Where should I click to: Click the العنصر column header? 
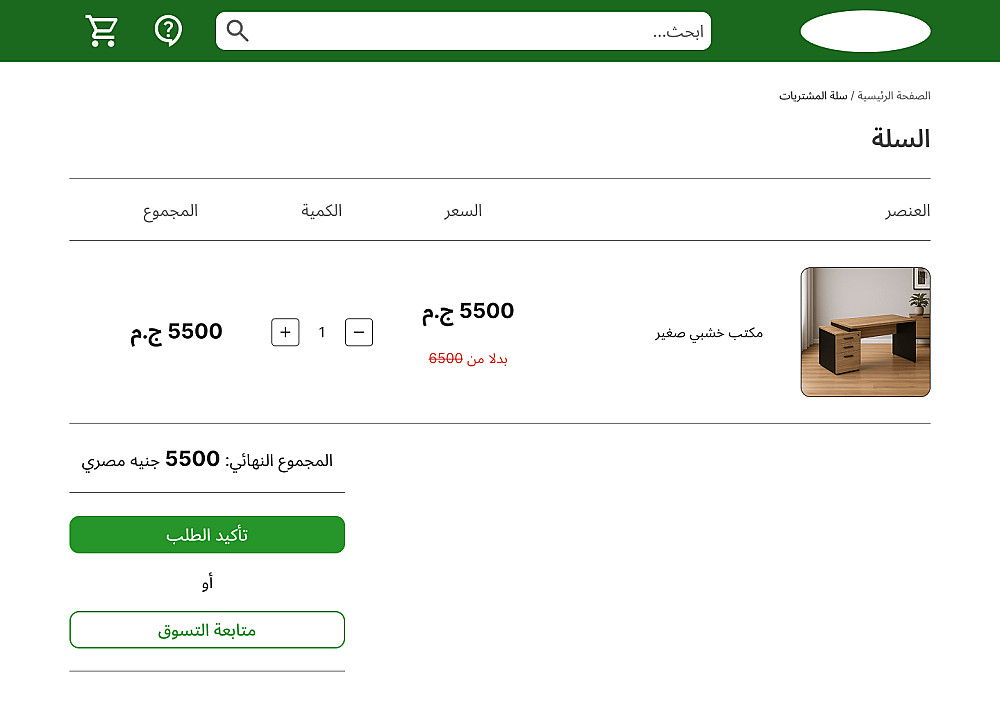coord(907,211)
